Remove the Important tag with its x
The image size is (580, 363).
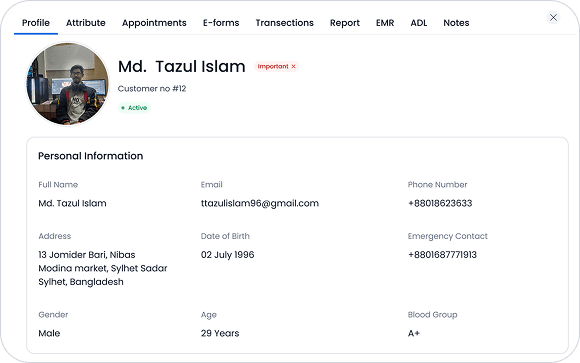(293, 67)
